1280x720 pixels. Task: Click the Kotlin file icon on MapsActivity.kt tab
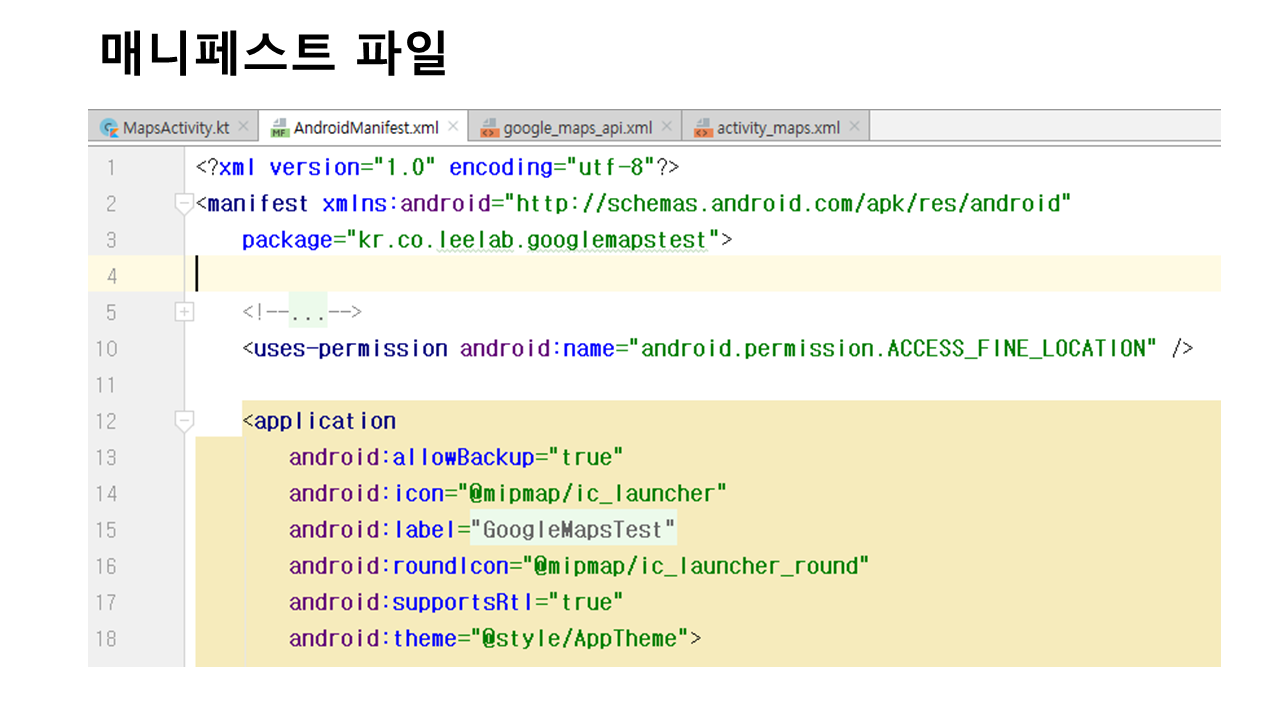[x=109, y=128]
